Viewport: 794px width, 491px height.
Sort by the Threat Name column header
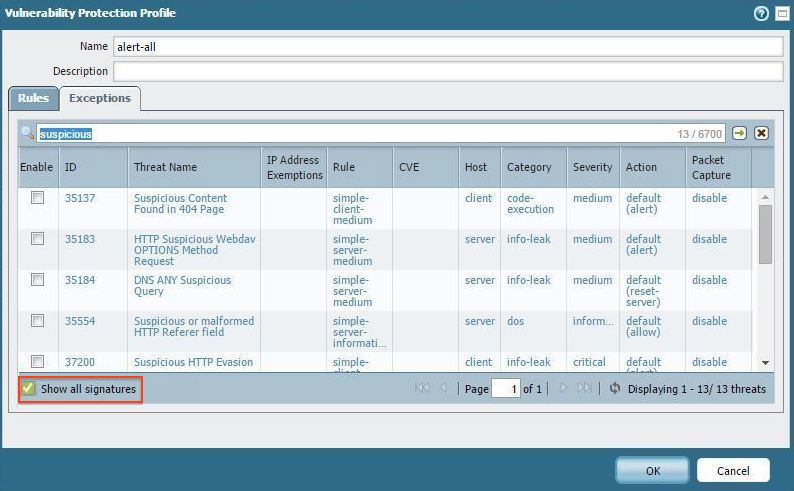point(165,167)
